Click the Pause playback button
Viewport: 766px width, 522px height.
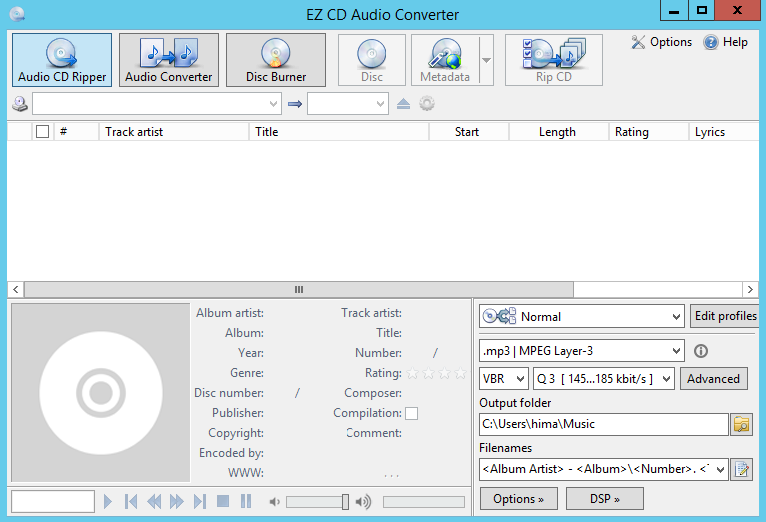[246, 501]
